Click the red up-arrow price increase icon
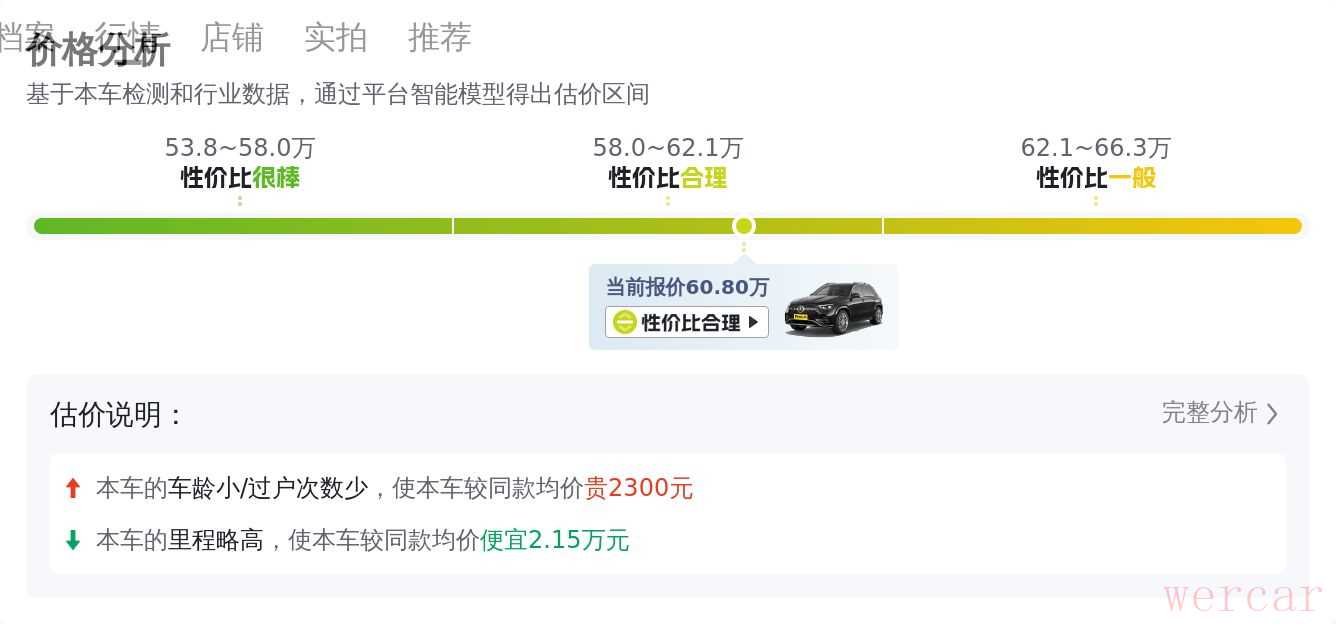This screenshot has width=1336, height=624. [72, 488]
